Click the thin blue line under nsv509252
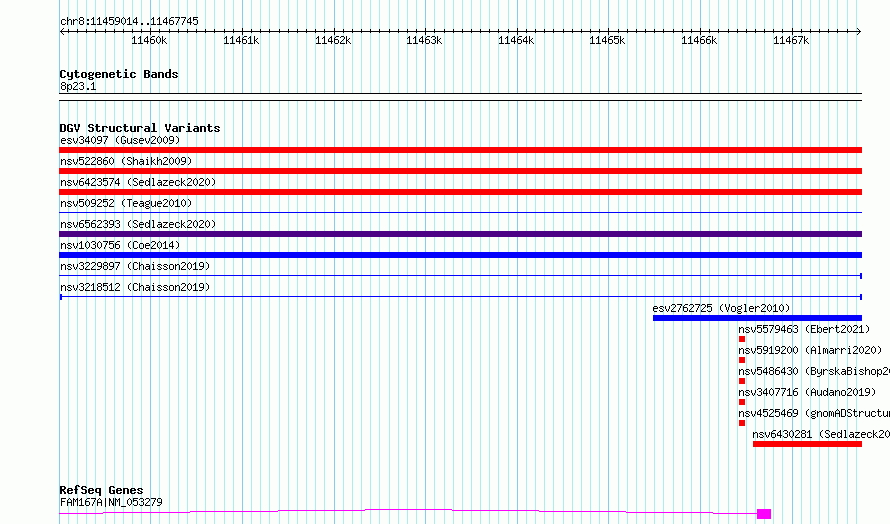This screenshot has height=524, width=890. point(460,213)
